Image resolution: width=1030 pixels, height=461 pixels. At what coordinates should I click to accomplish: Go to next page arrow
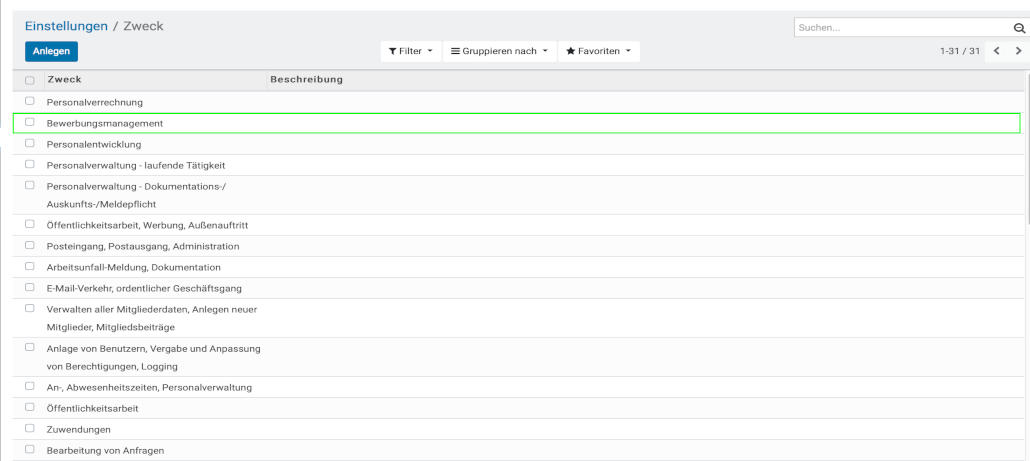(x=1018, y=51)
